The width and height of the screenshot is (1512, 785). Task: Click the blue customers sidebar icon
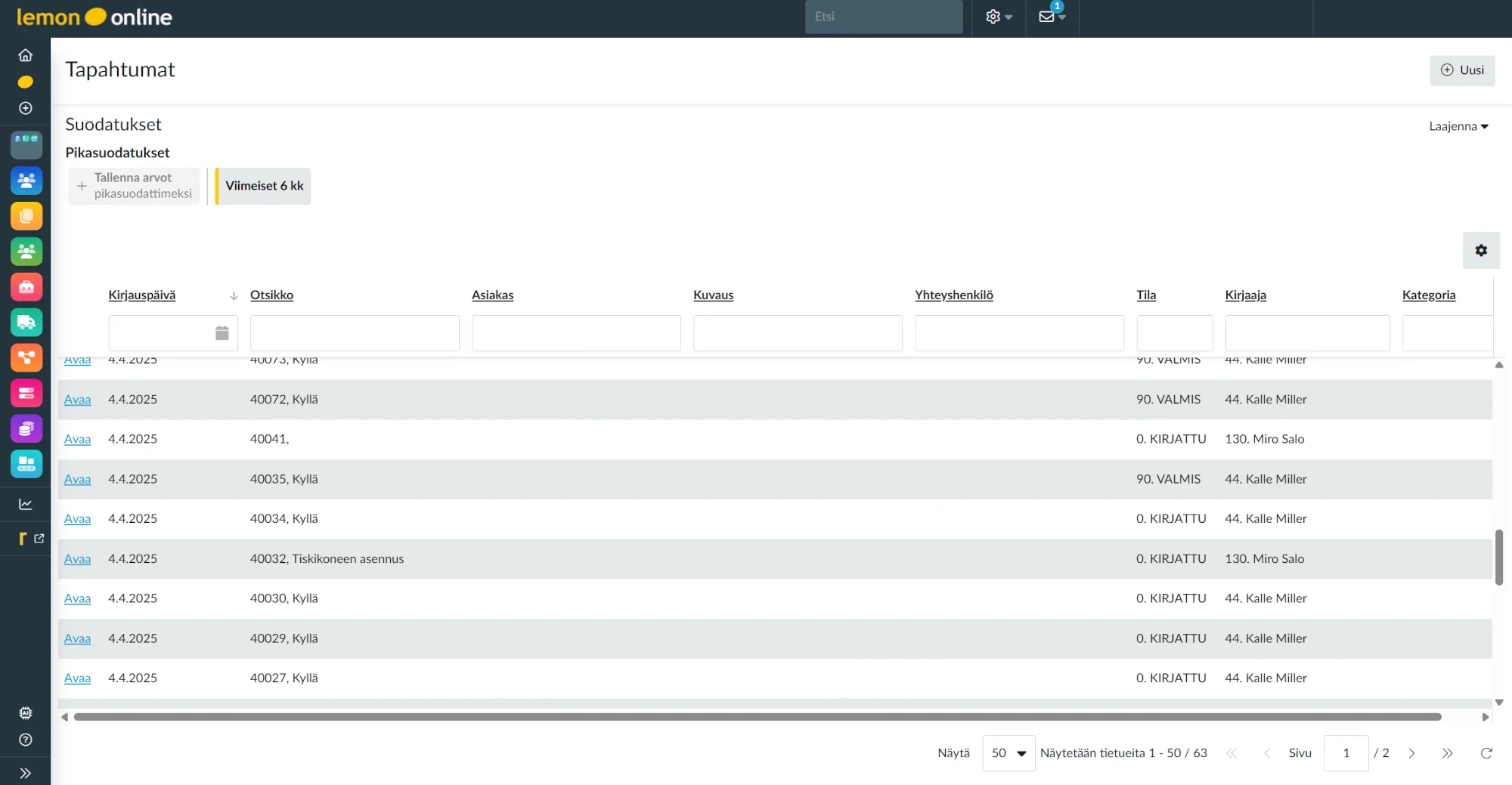tap(26, 181)
